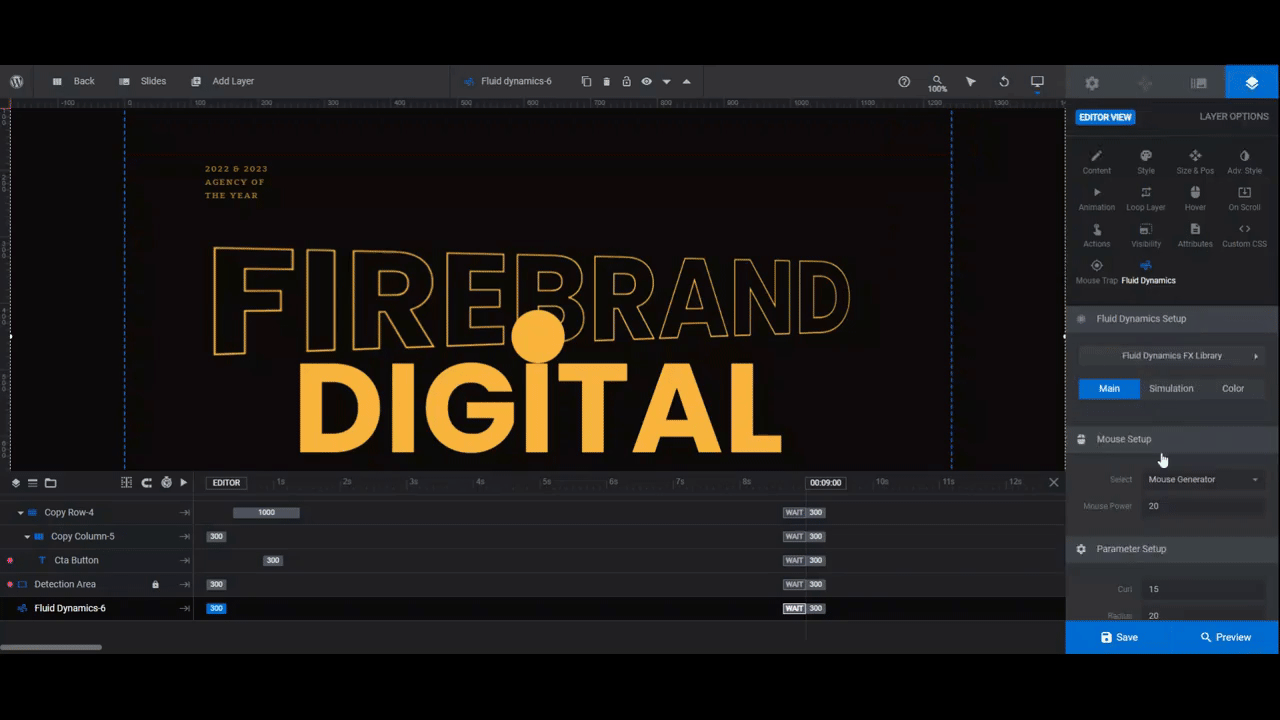Viewport: 1280px width, 720px height.
Task: Click the timeline list view icon
Action: tap(32, 483)
